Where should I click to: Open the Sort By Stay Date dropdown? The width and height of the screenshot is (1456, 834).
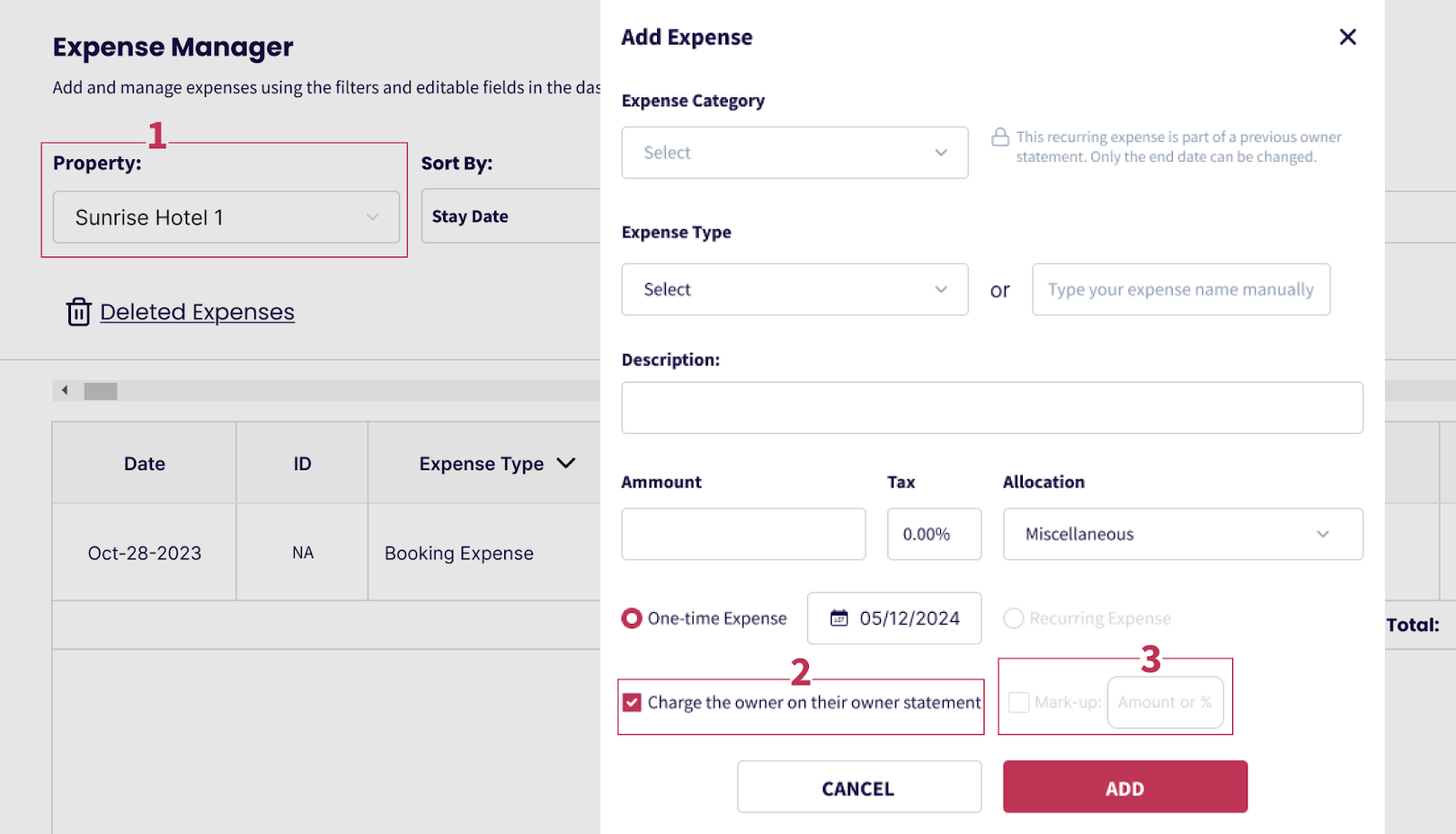click(x=510, y=216)
